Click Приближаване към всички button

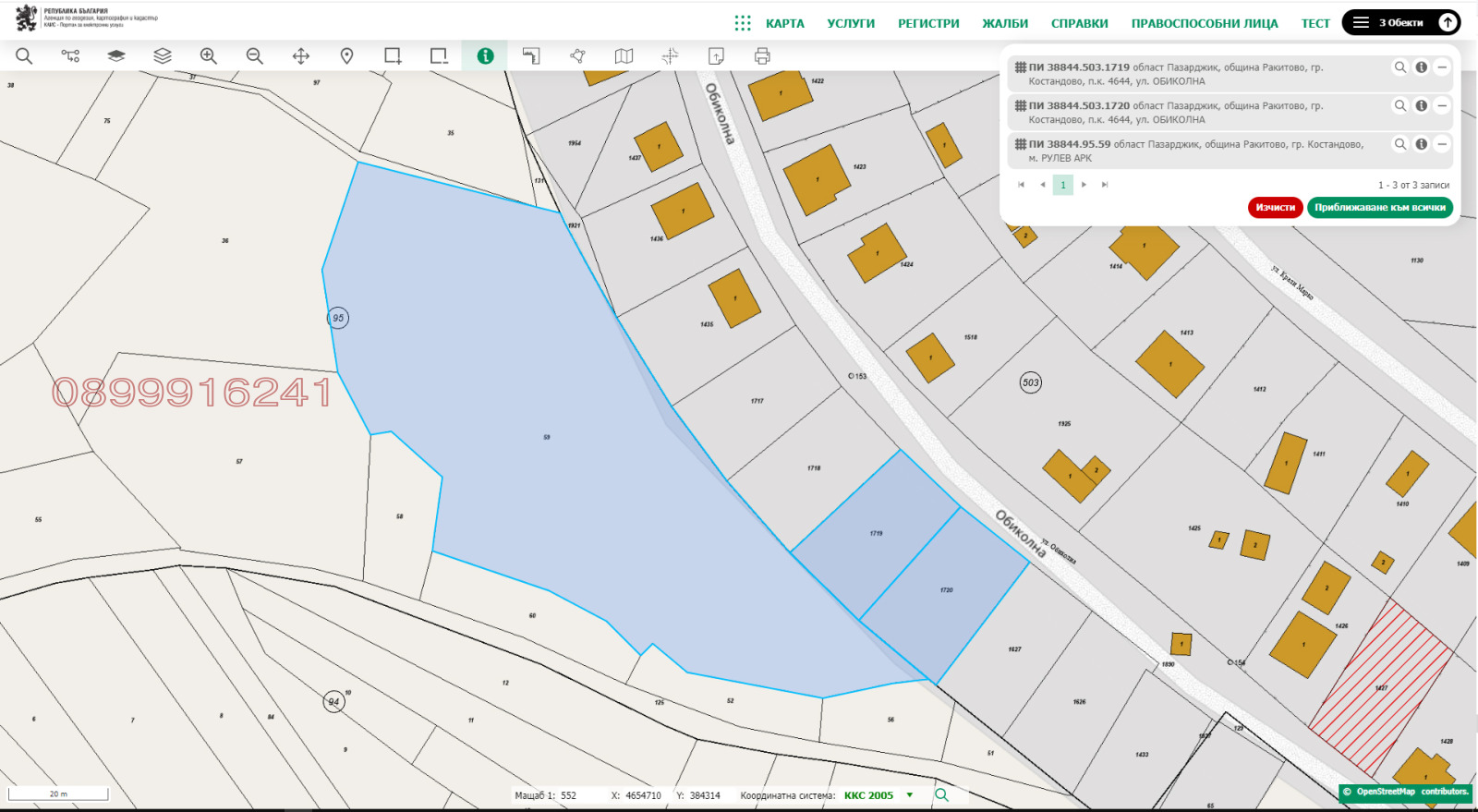[x=1380, y=208]
